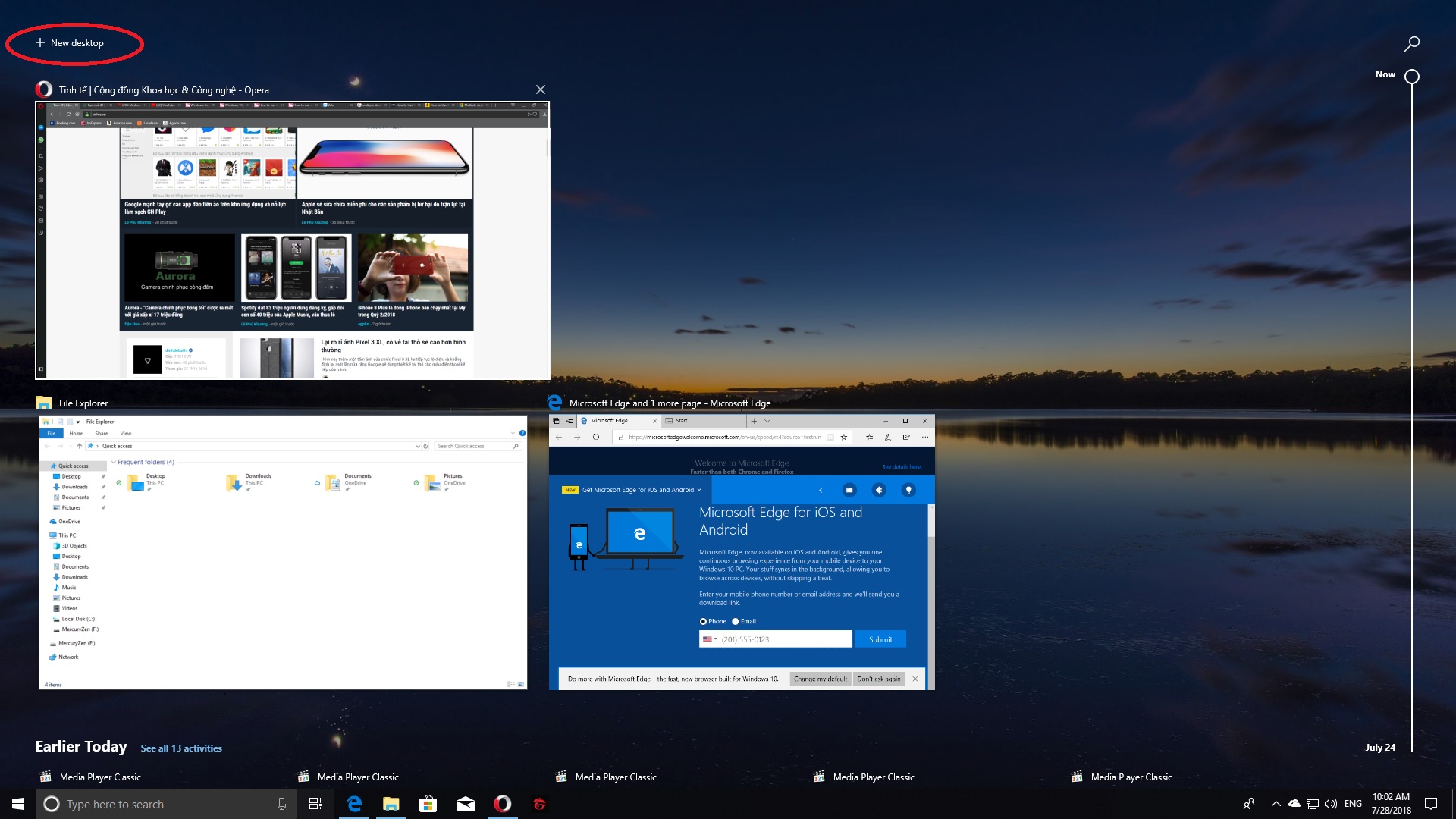1456x819 pixels.
Task: Click the ENG input language indicator
Action: tap(1353, 804)
